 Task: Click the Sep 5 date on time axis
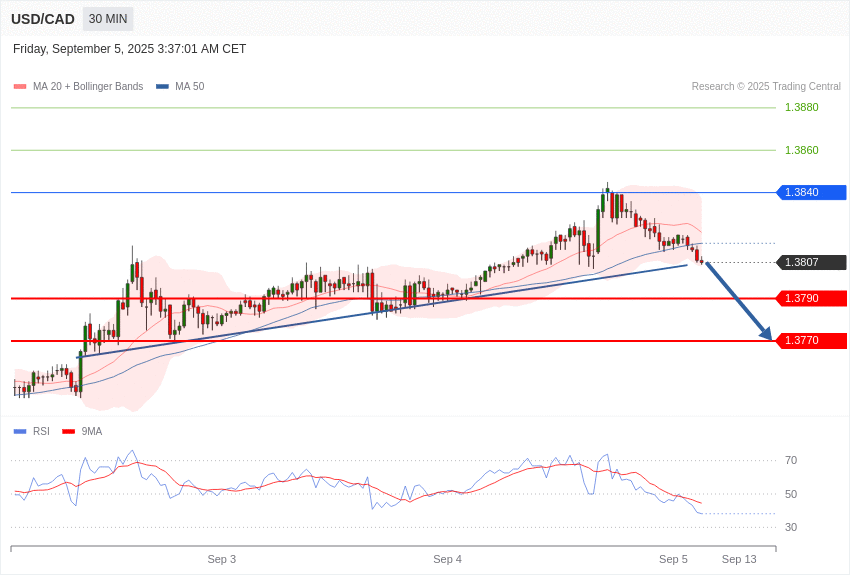pos(673,559)
